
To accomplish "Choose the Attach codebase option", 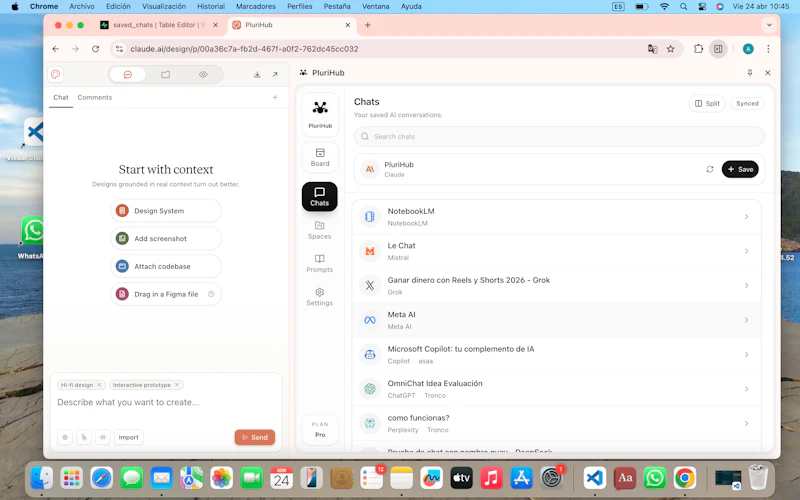I will point(166,266).
